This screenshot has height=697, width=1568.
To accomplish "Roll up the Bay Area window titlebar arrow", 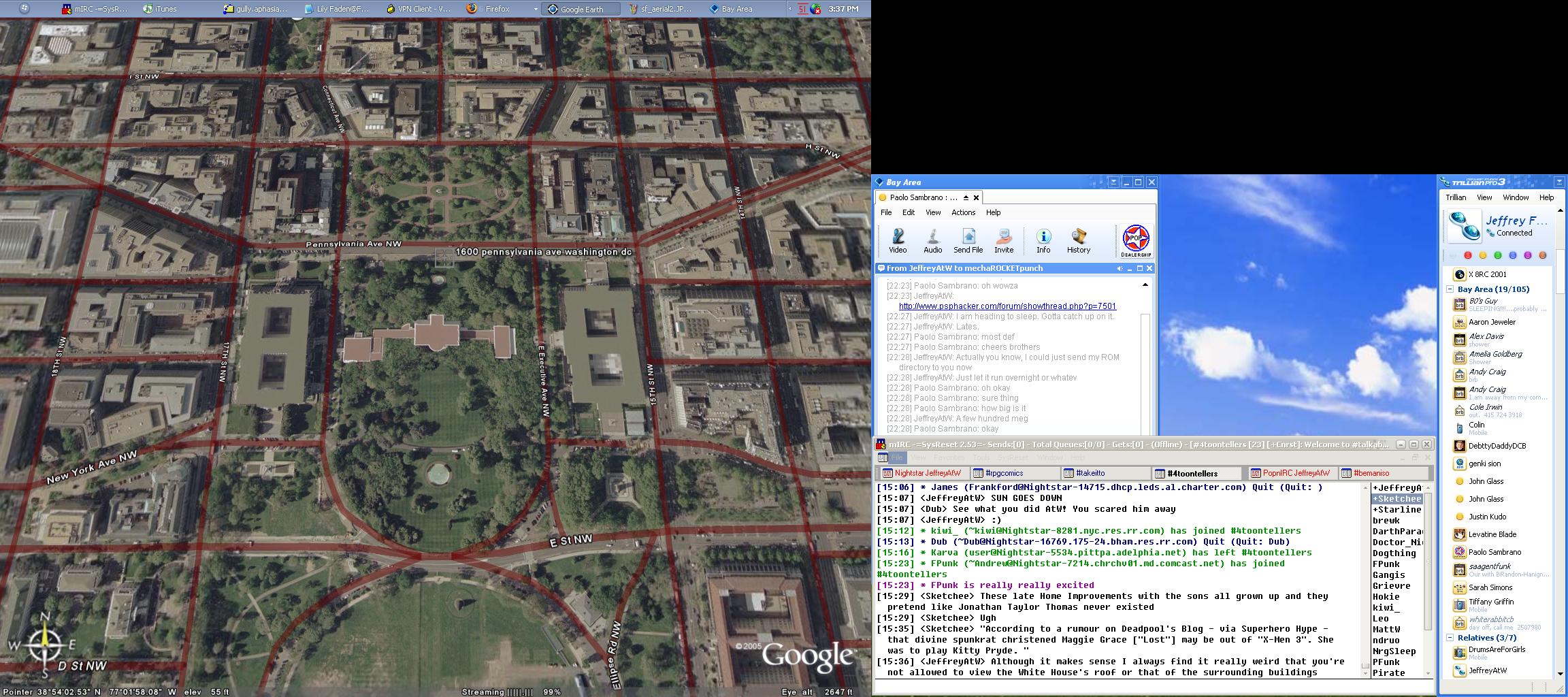I will point(1114,182).
